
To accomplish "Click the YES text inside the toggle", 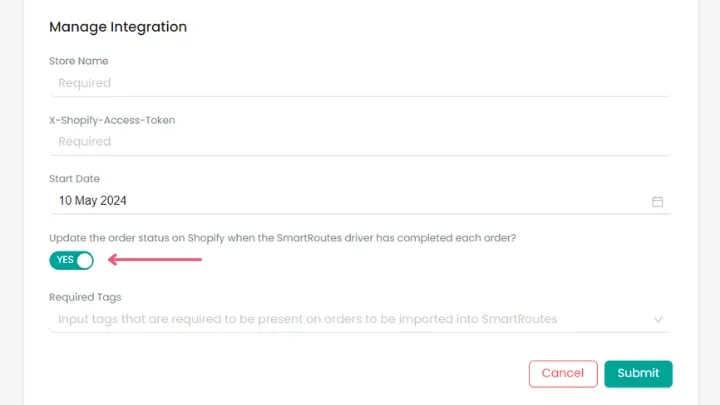I will coord(64,260).
